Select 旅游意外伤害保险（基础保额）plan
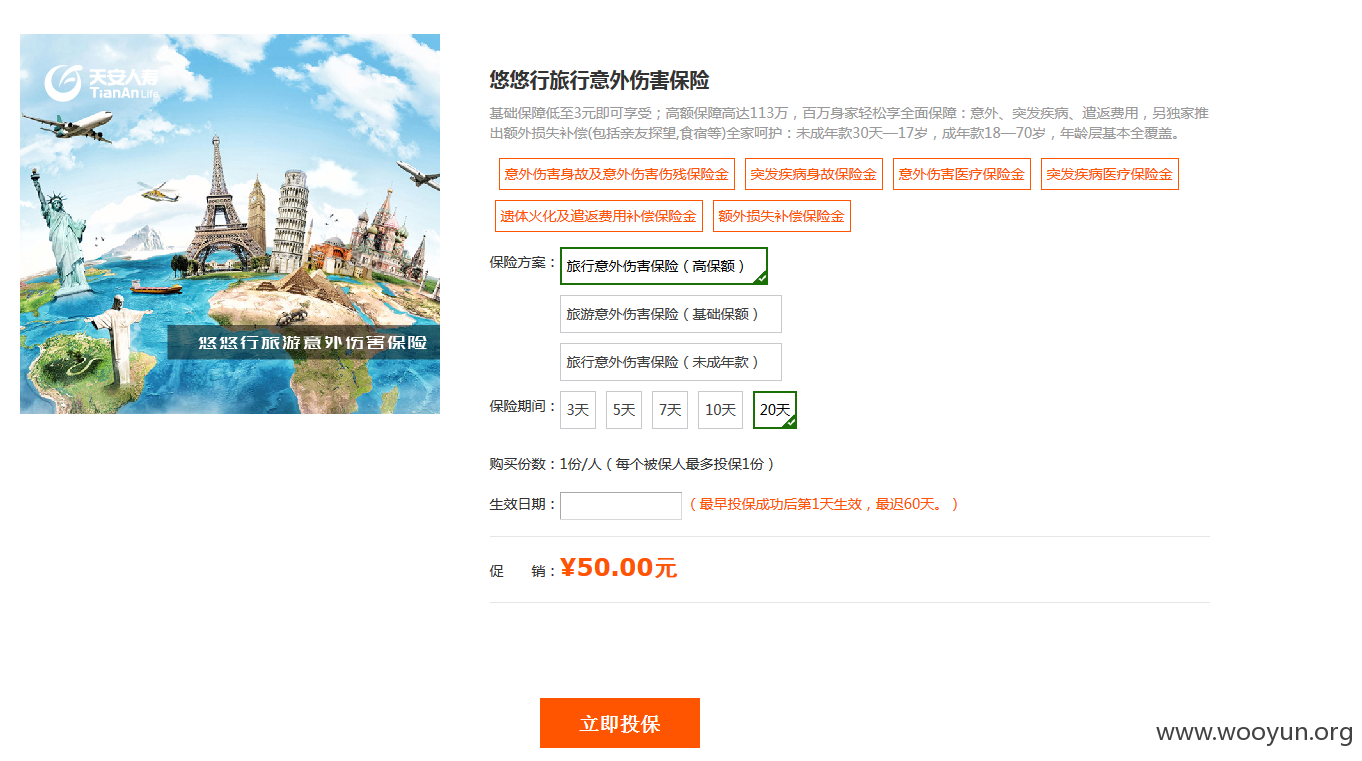 pyautogui.click(x=671, y=314)
